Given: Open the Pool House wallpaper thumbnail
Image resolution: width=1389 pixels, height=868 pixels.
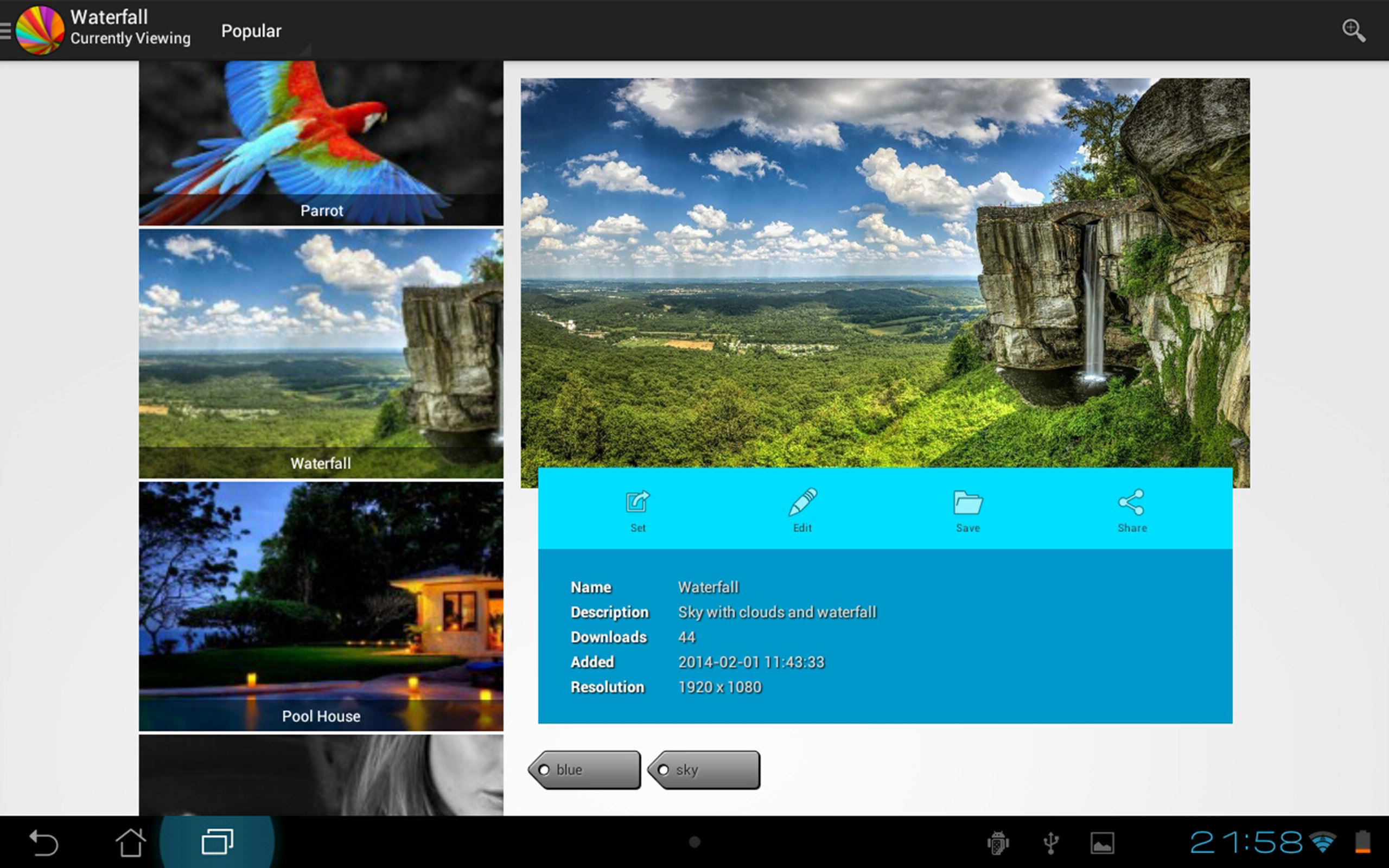Looking at the screenshot, I should click(x=321, y=605).
